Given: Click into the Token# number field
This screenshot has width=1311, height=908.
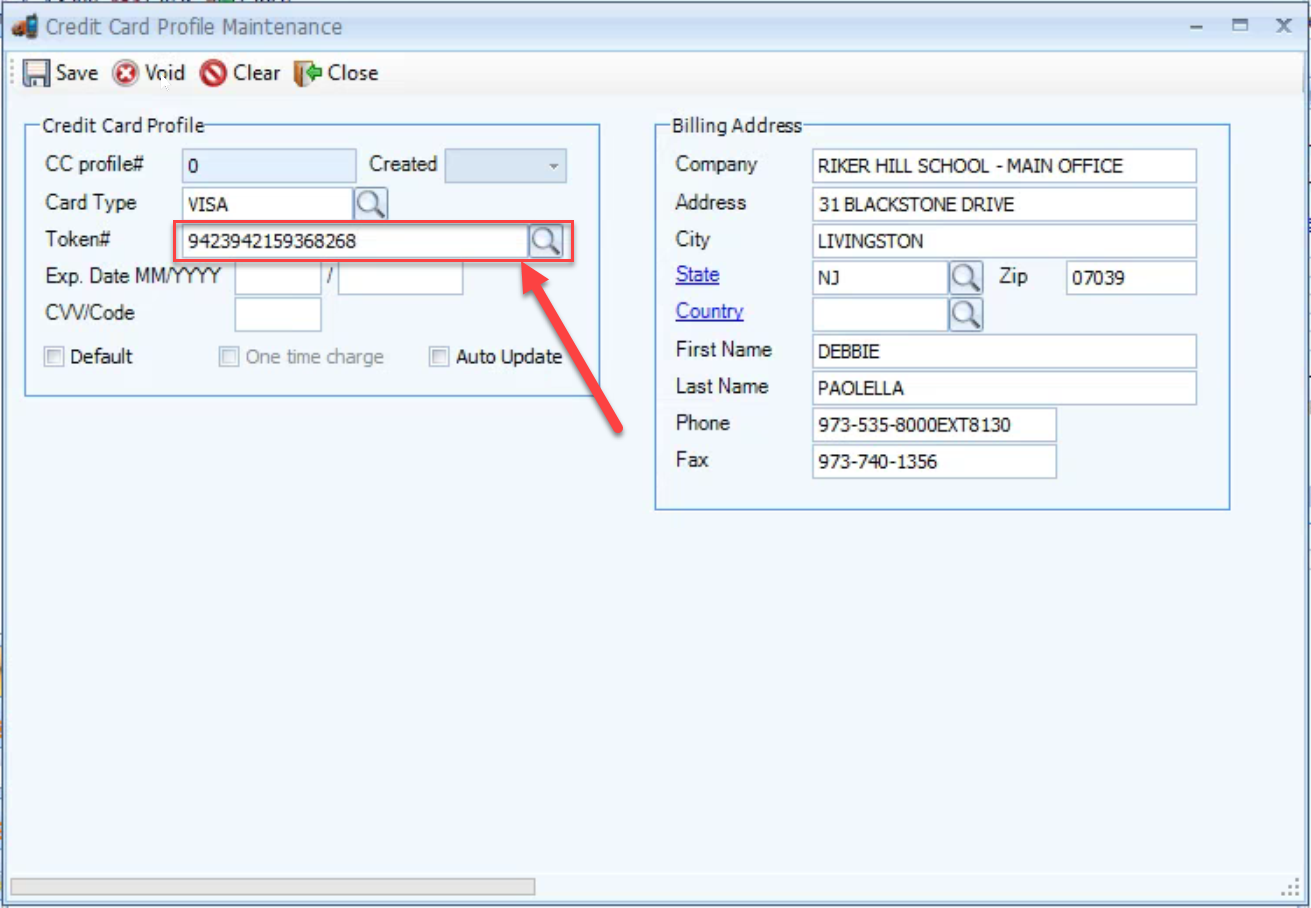Looking at the screenshot, I should [x=350, y=241].
